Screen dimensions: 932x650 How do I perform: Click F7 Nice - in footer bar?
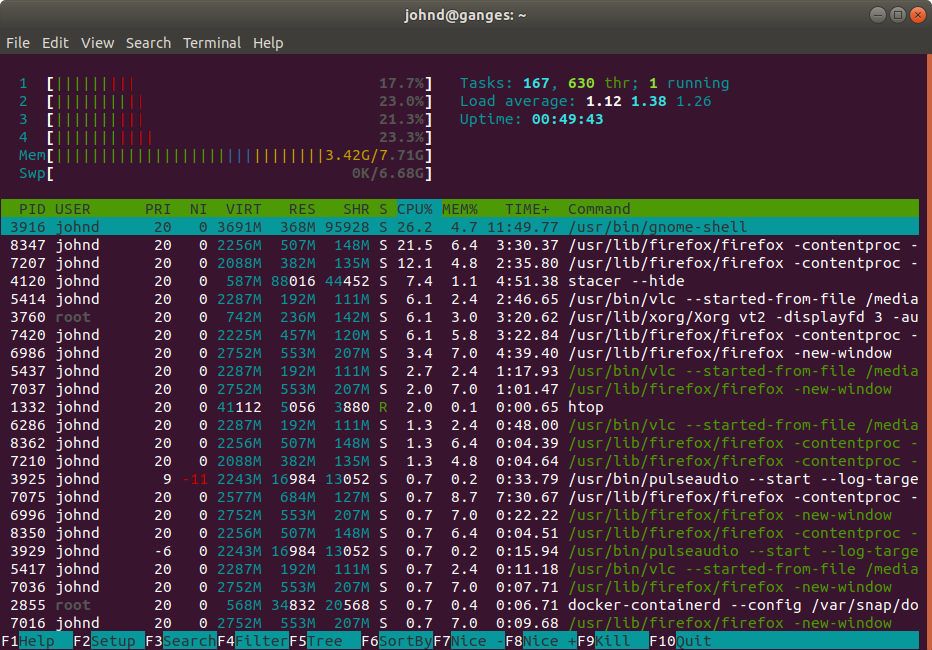(469, 641)
